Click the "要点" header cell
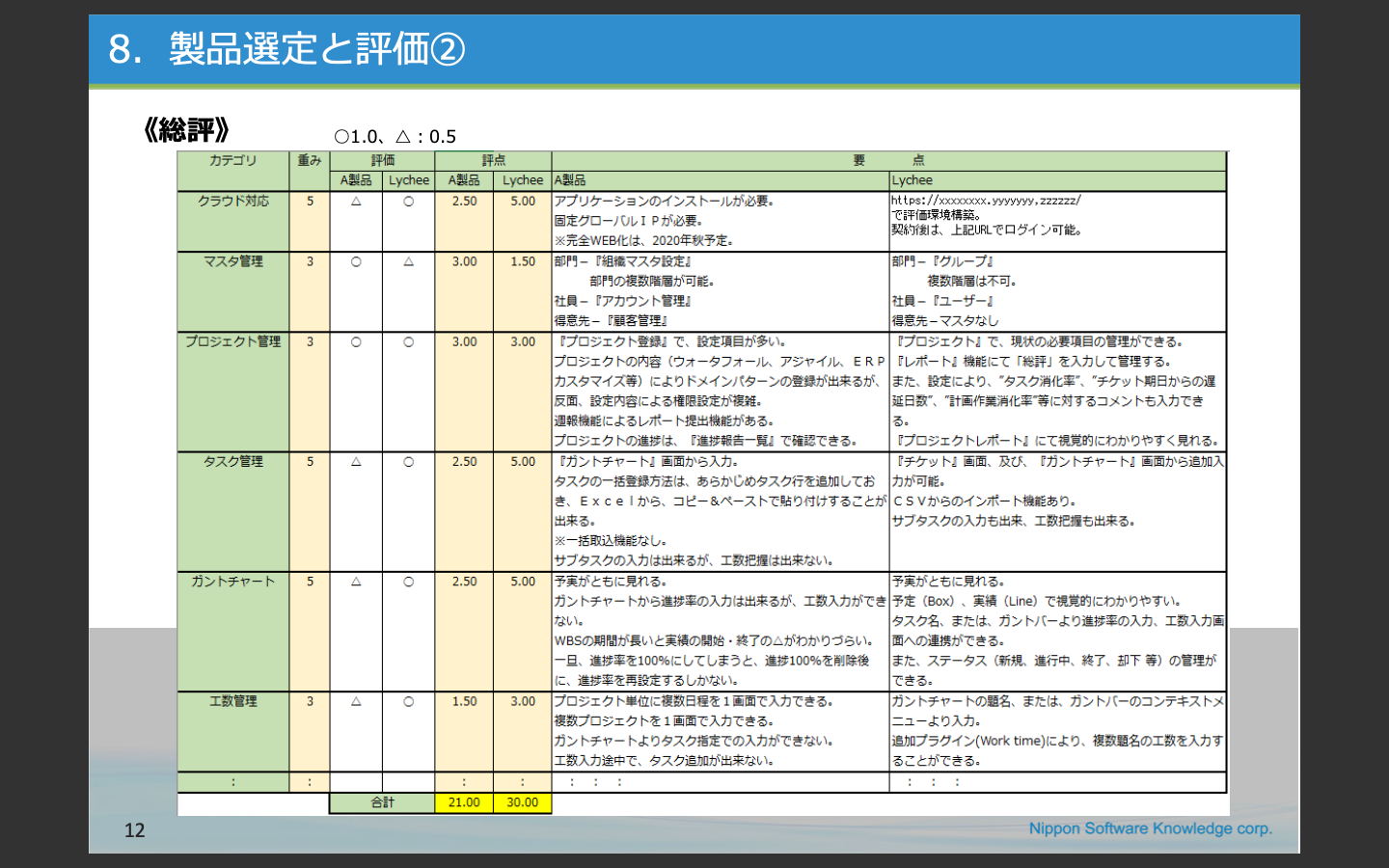This screenshot has height=868, width=1389. point(887,161)
